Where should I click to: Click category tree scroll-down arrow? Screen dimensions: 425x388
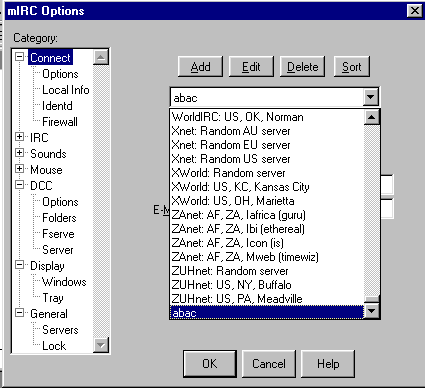pos(101,345)
